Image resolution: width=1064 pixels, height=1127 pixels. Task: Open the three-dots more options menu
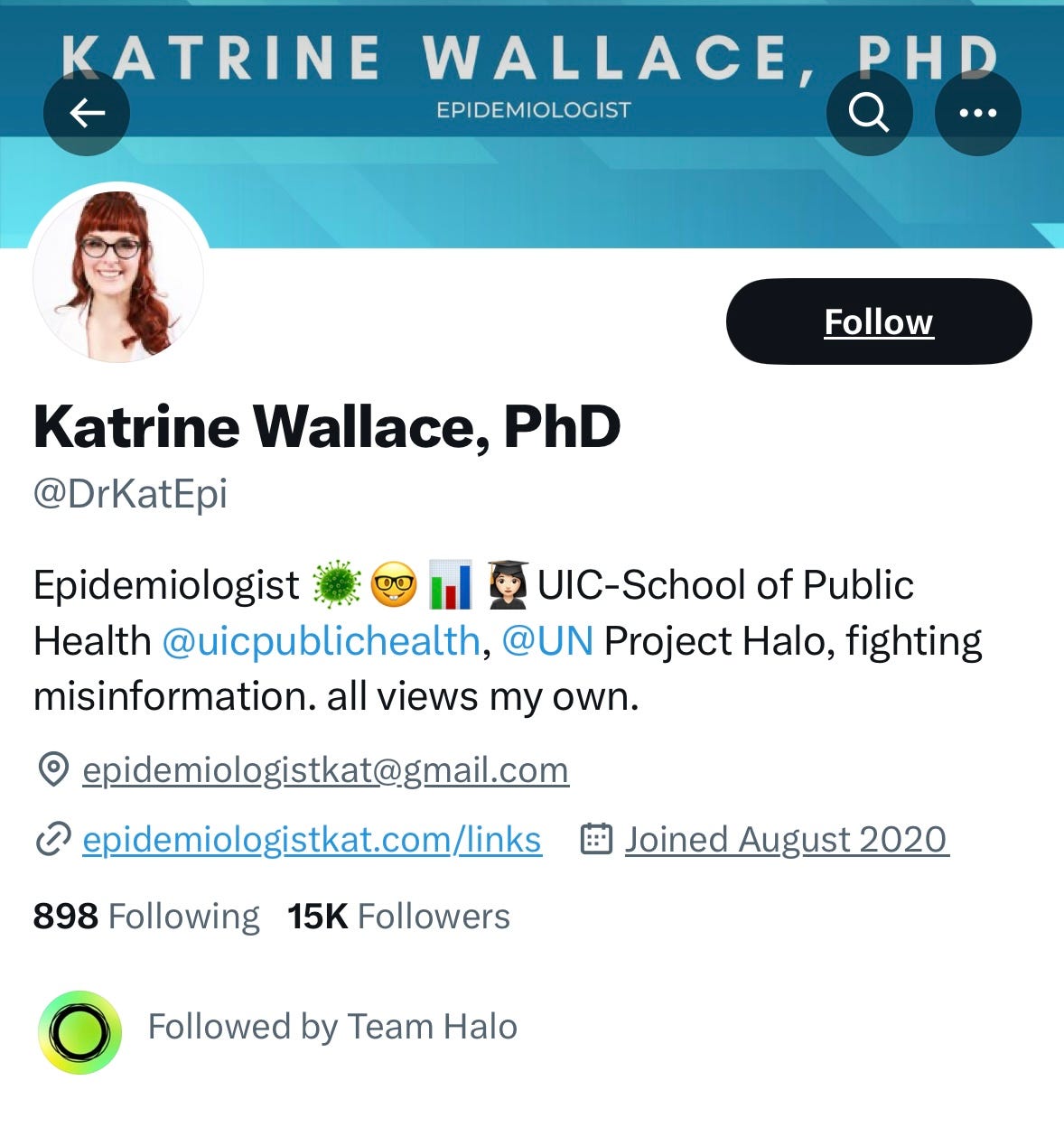point(977,113)
